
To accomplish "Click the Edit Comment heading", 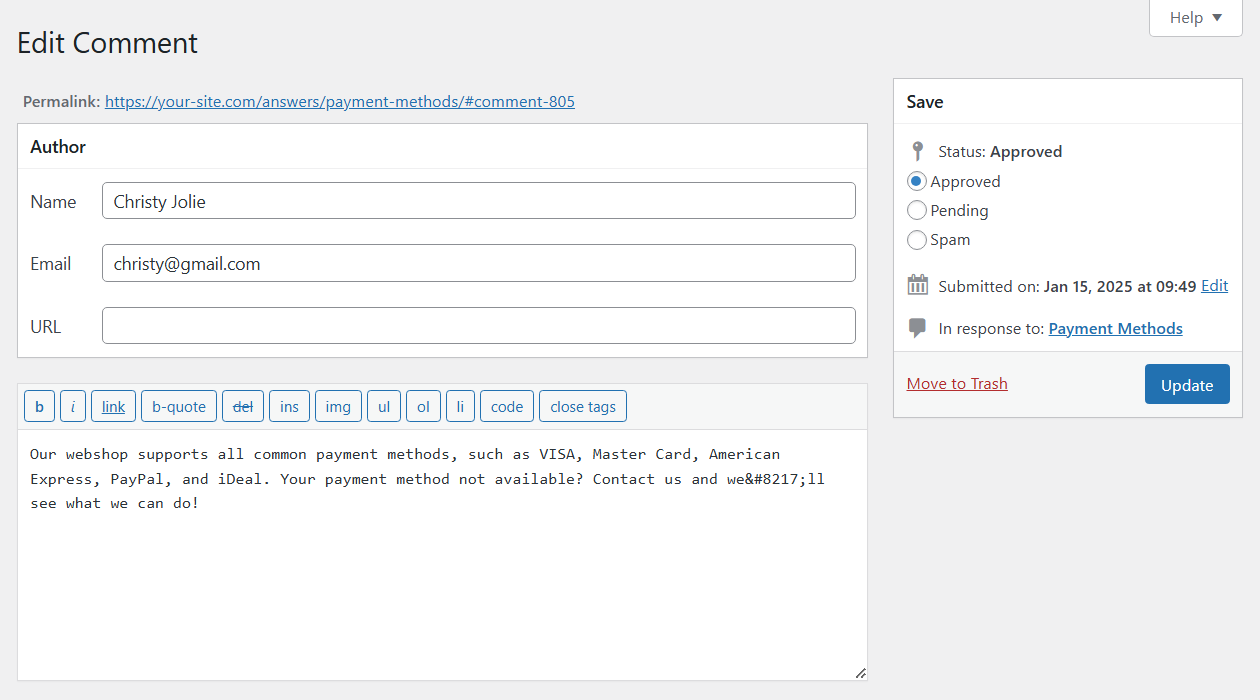I will pos(108,43).
